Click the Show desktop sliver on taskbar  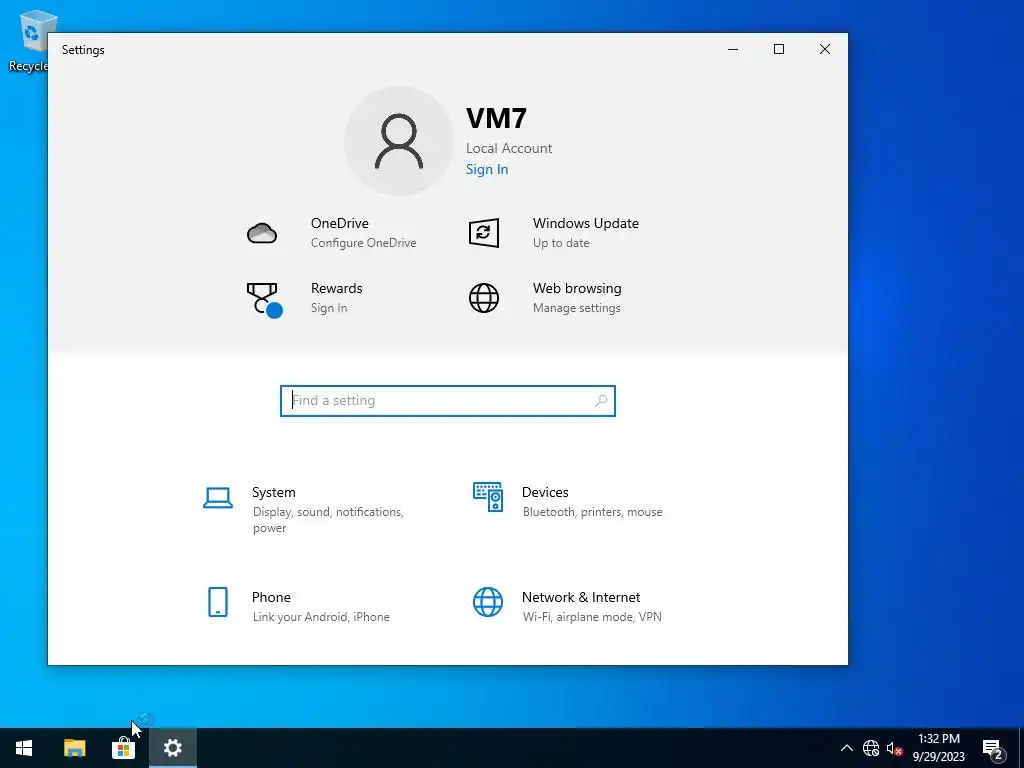(x=1021, y=748)
